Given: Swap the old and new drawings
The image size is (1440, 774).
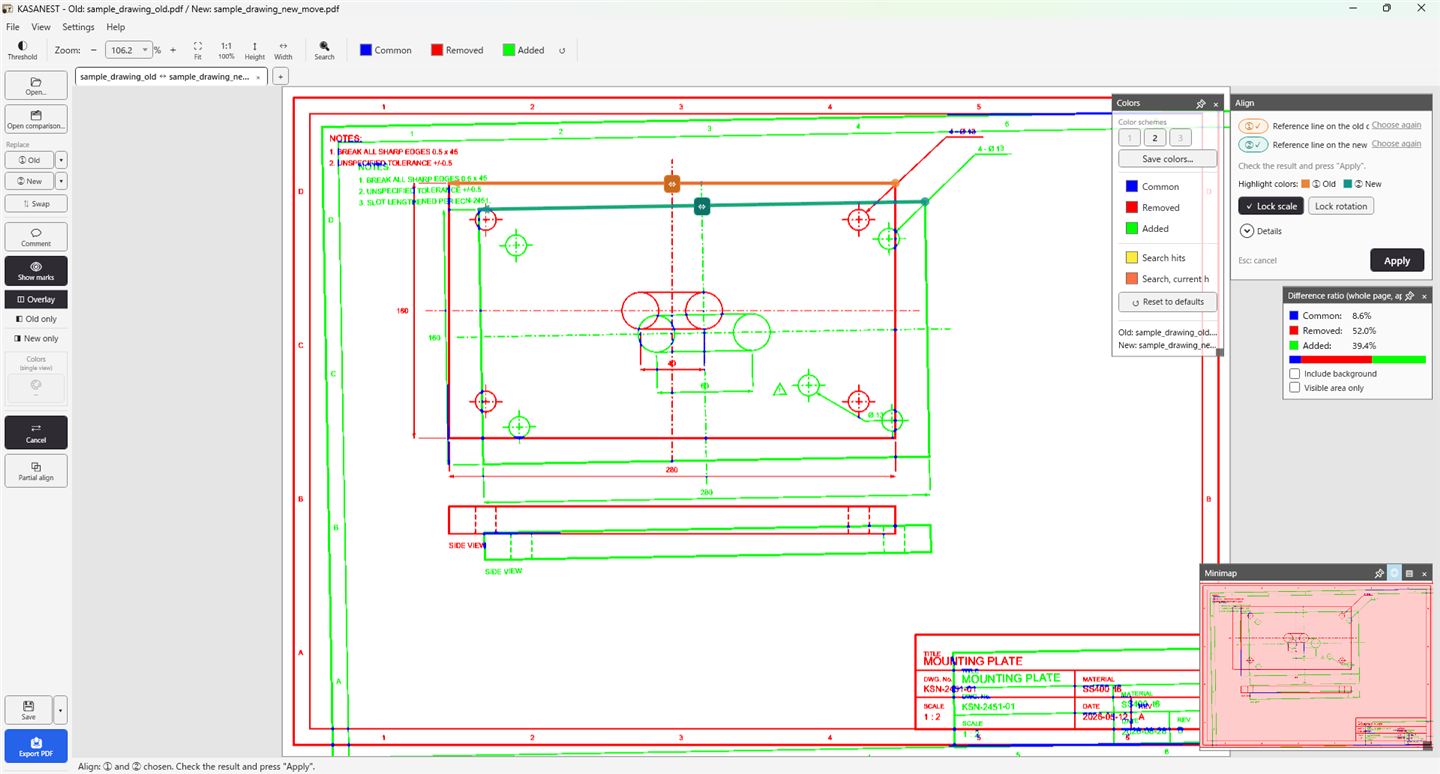Looking at the screenshot, I should 36,203.
